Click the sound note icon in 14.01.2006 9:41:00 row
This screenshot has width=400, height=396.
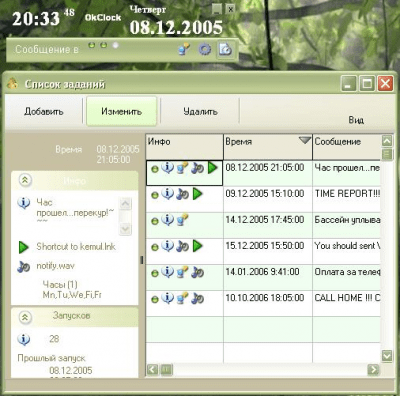(x=197, y=273)
